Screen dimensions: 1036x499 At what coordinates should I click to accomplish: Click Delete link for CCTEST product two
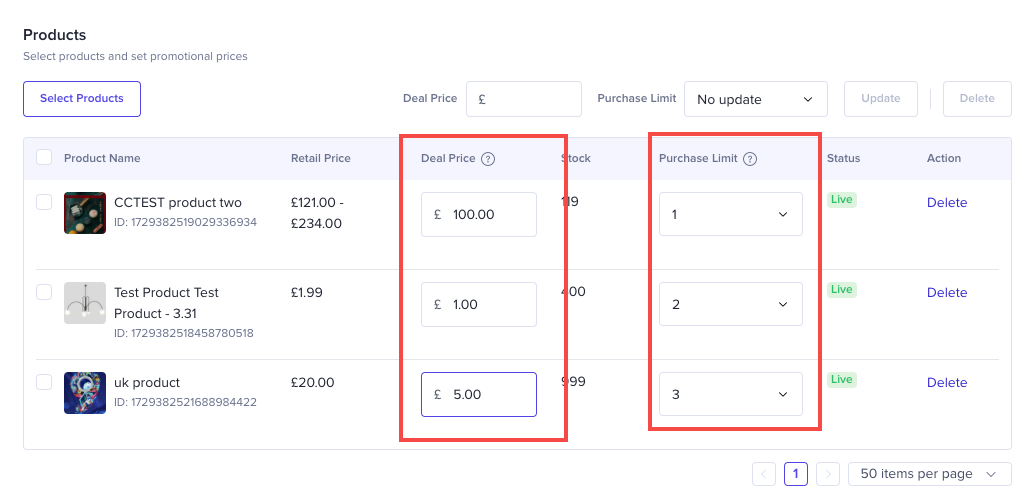click(946, 203)
